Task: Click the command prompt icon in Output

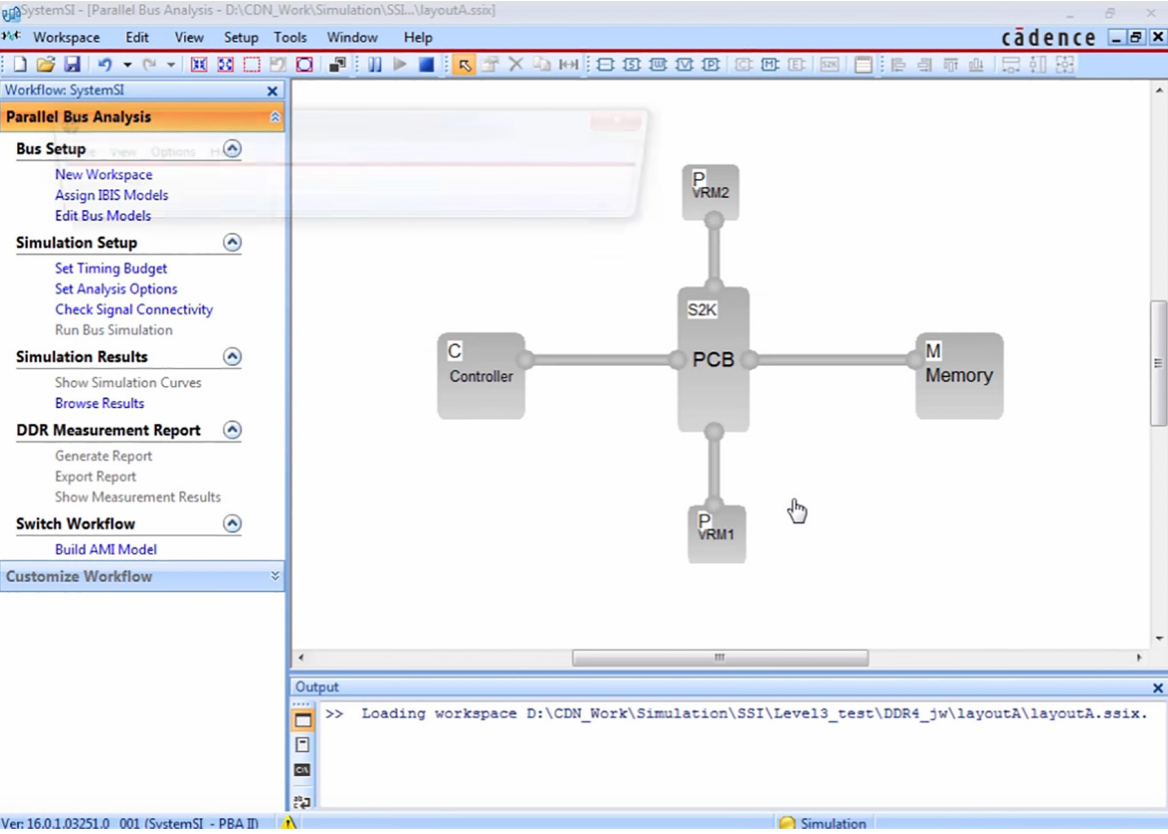Action: pyautogui.click(x=302, y=770)
